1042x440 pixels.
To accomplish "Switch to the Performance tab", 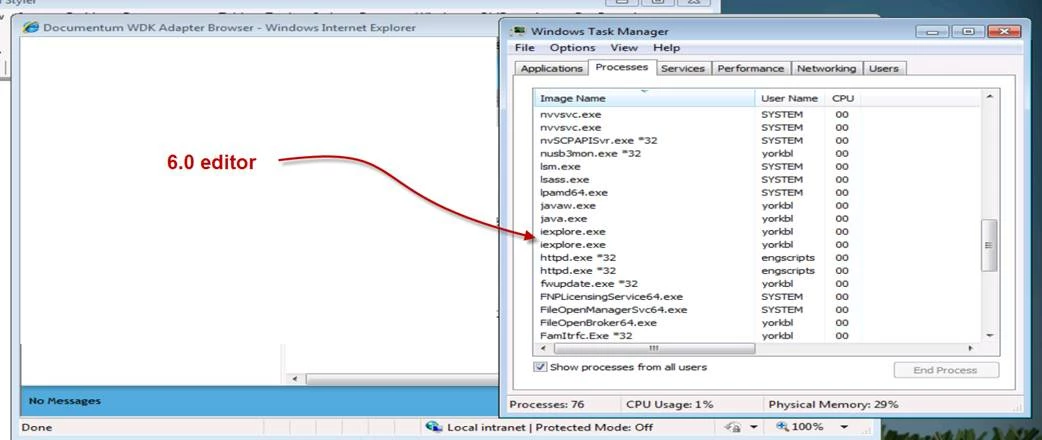I will pyautogui.click(x=751, y=68).
